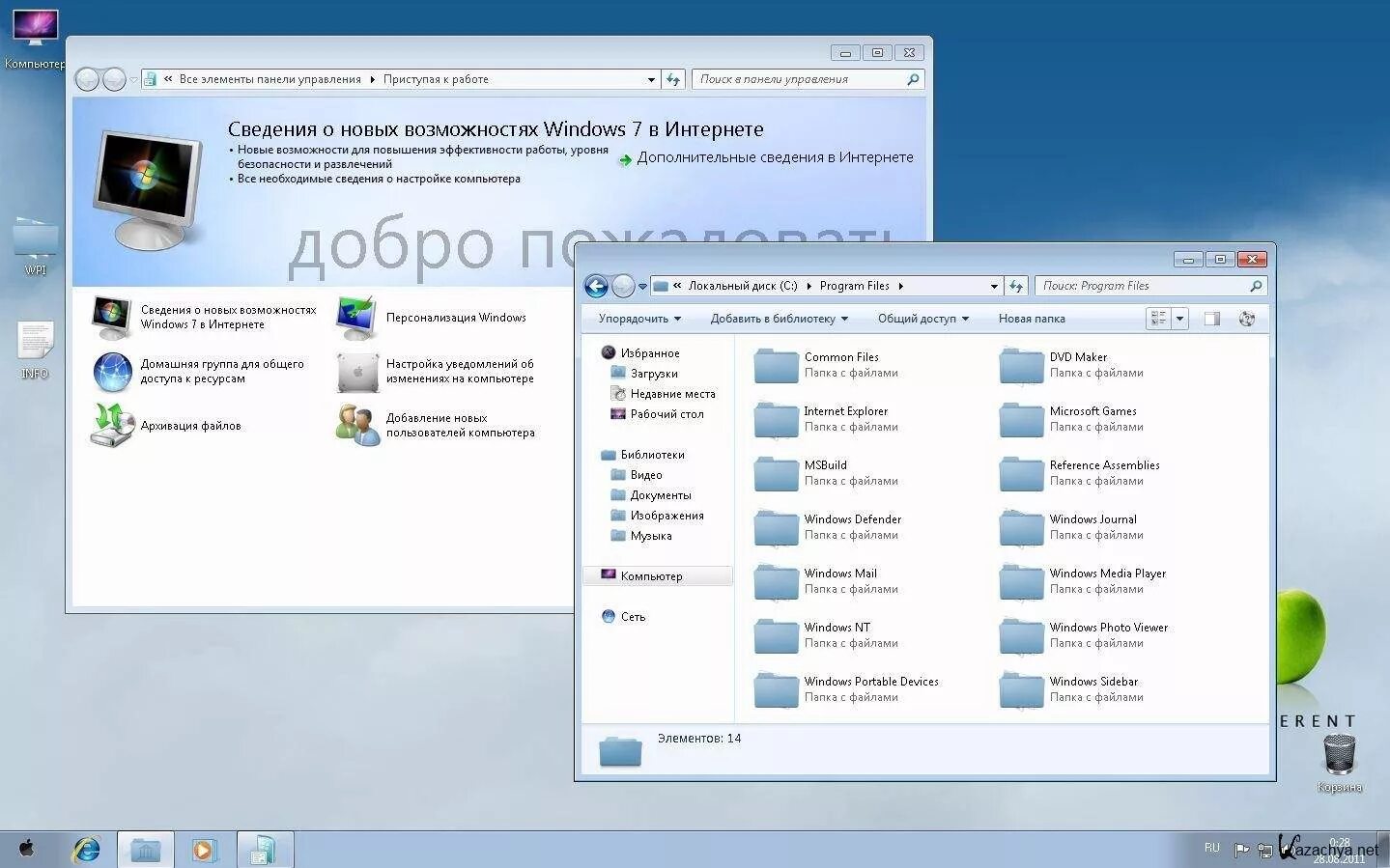Click Локальный диск (C:) breadcrumb
This screenshot has width=1390, height=868.
click(x=743, y=286)
